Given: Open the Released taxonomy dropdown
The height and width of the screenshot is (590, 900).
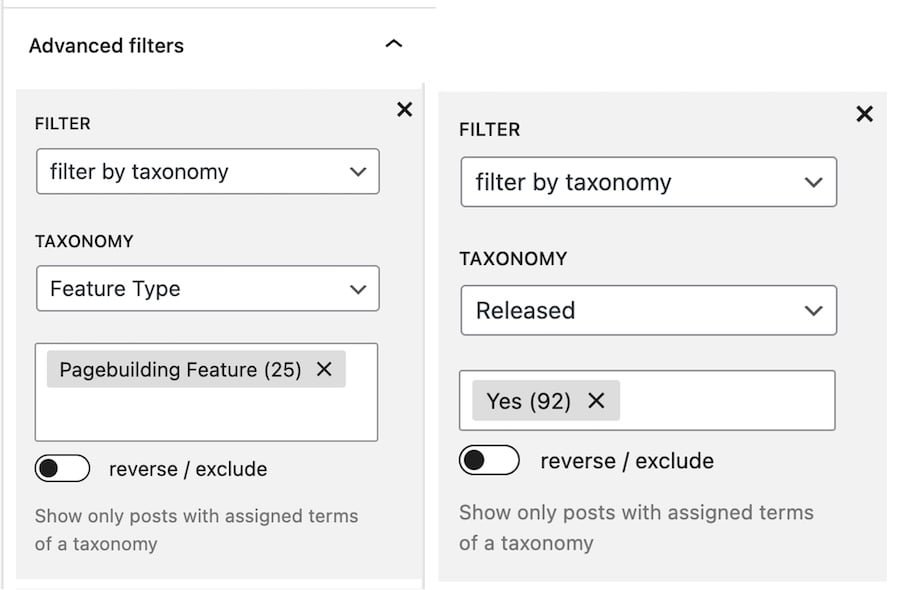Looking at the screenshot, I should pos(648,310).
